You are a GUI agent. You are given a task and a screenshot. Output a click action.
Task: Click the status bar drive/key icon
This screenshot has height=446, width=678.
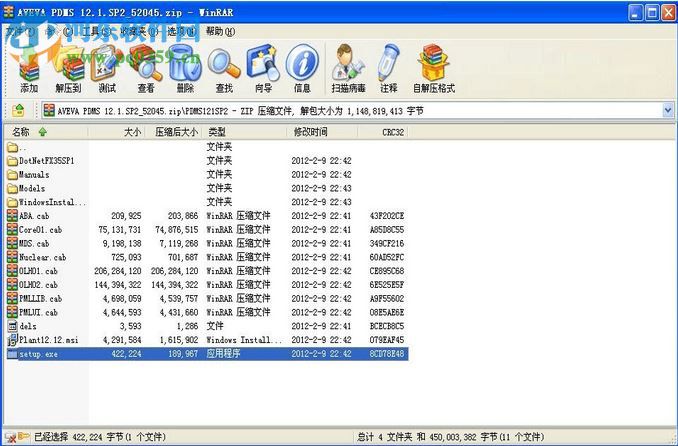click(18, 437)
